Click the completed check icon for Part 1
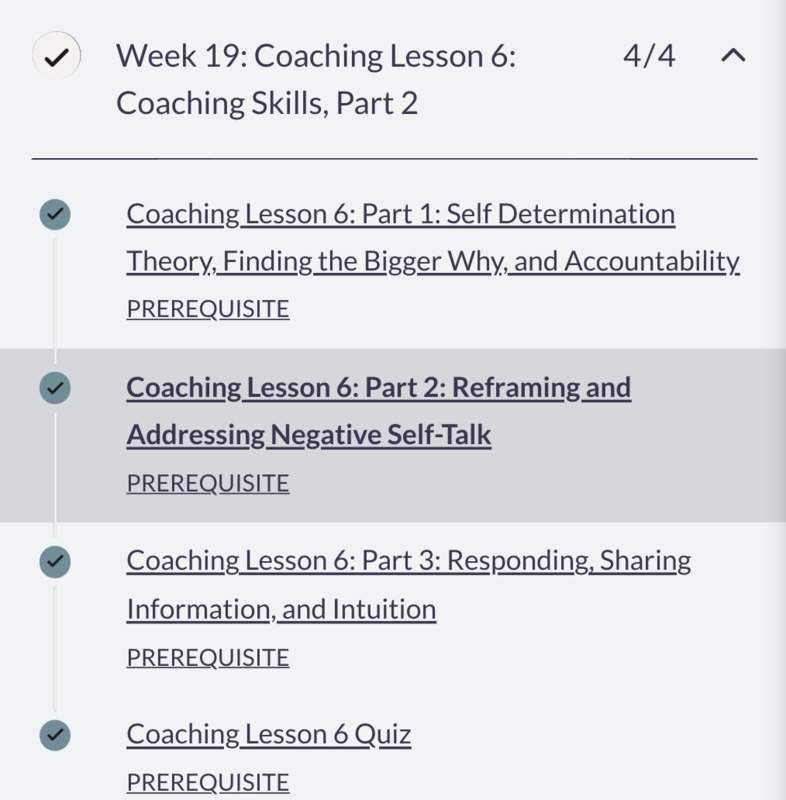Viewport: 786px width, 800px height. click(x=55, y=214)
